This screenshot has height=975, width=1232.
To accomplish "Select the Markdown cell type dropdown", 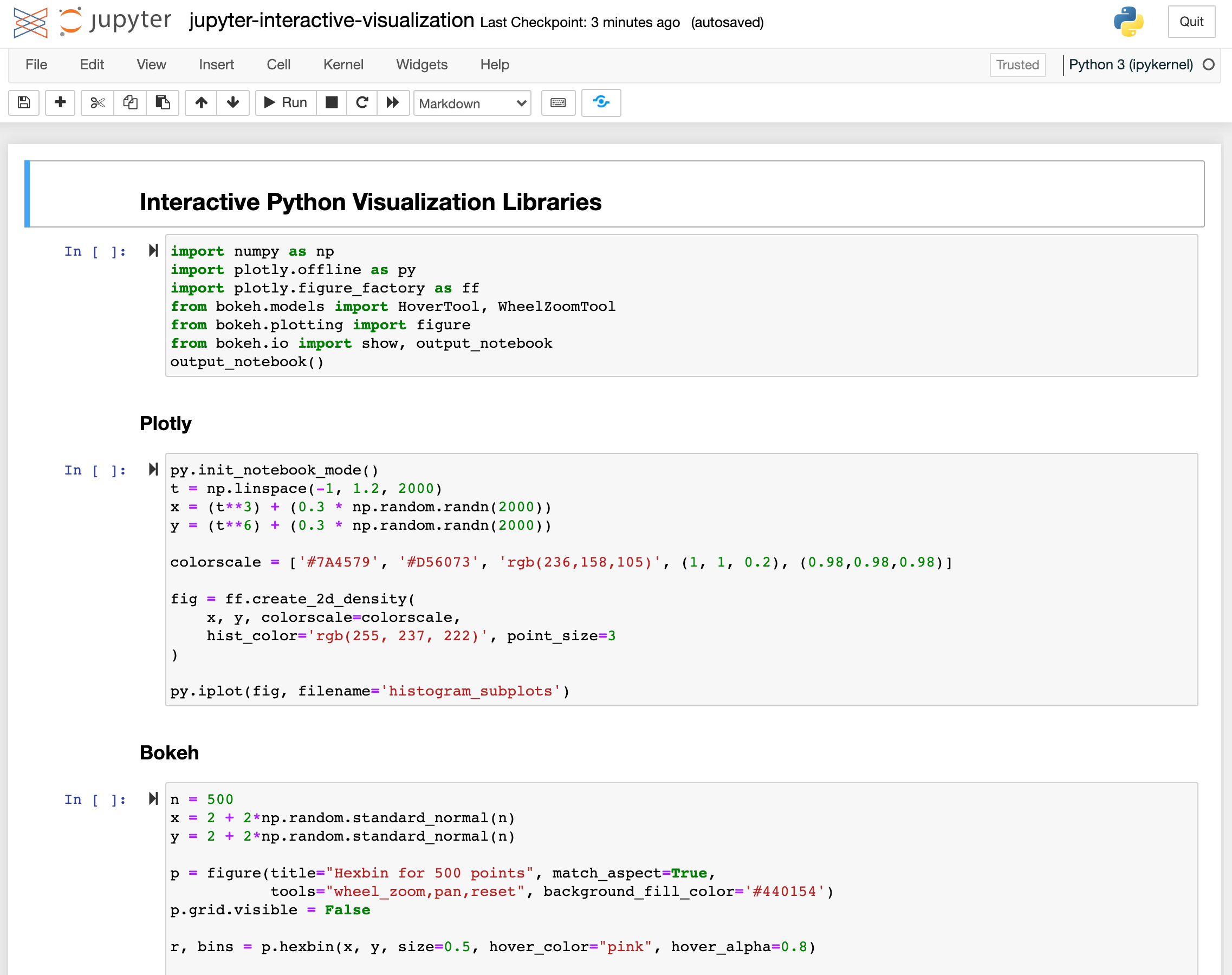I will tap(470, 102).
